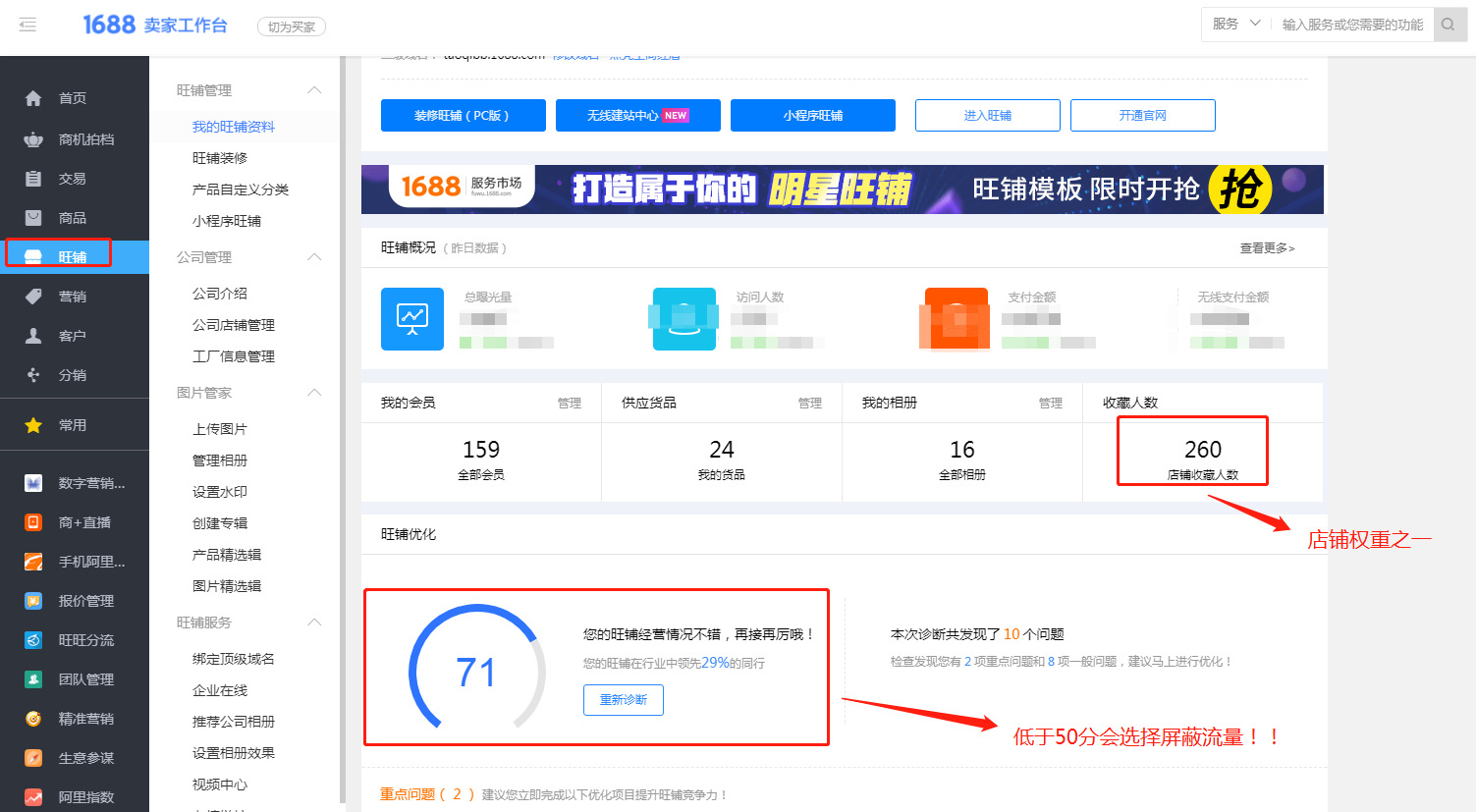Click the 营销 tag icon
Screen dimensions: 1476x812
(33, 297)
